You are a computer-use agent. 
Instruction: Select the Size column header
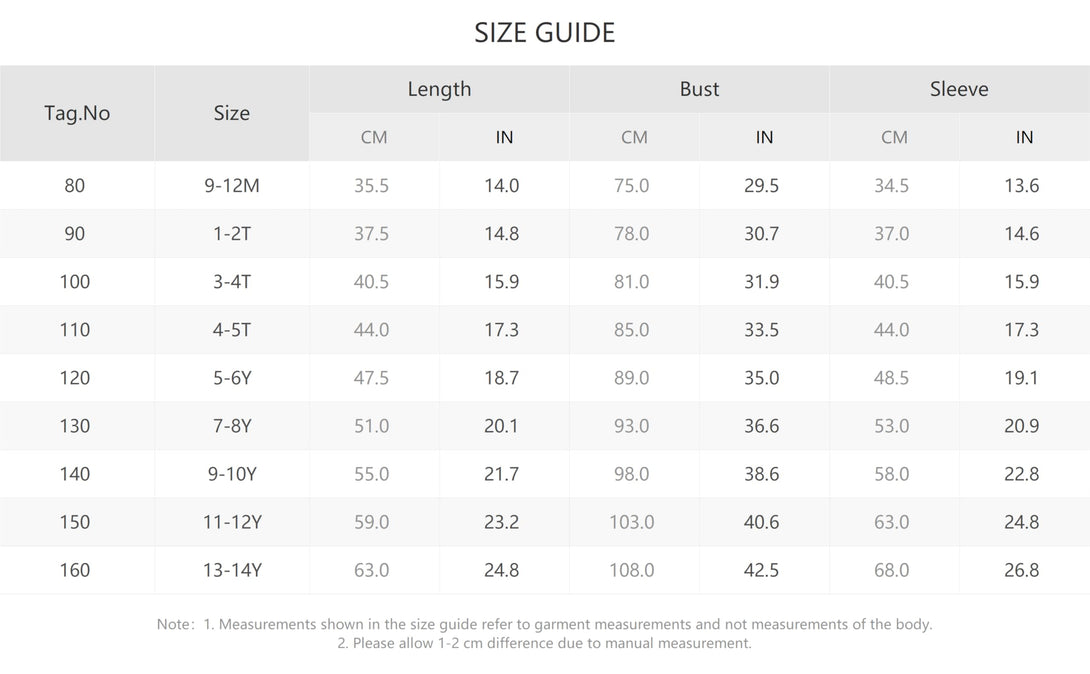click(x=231, y=113)
